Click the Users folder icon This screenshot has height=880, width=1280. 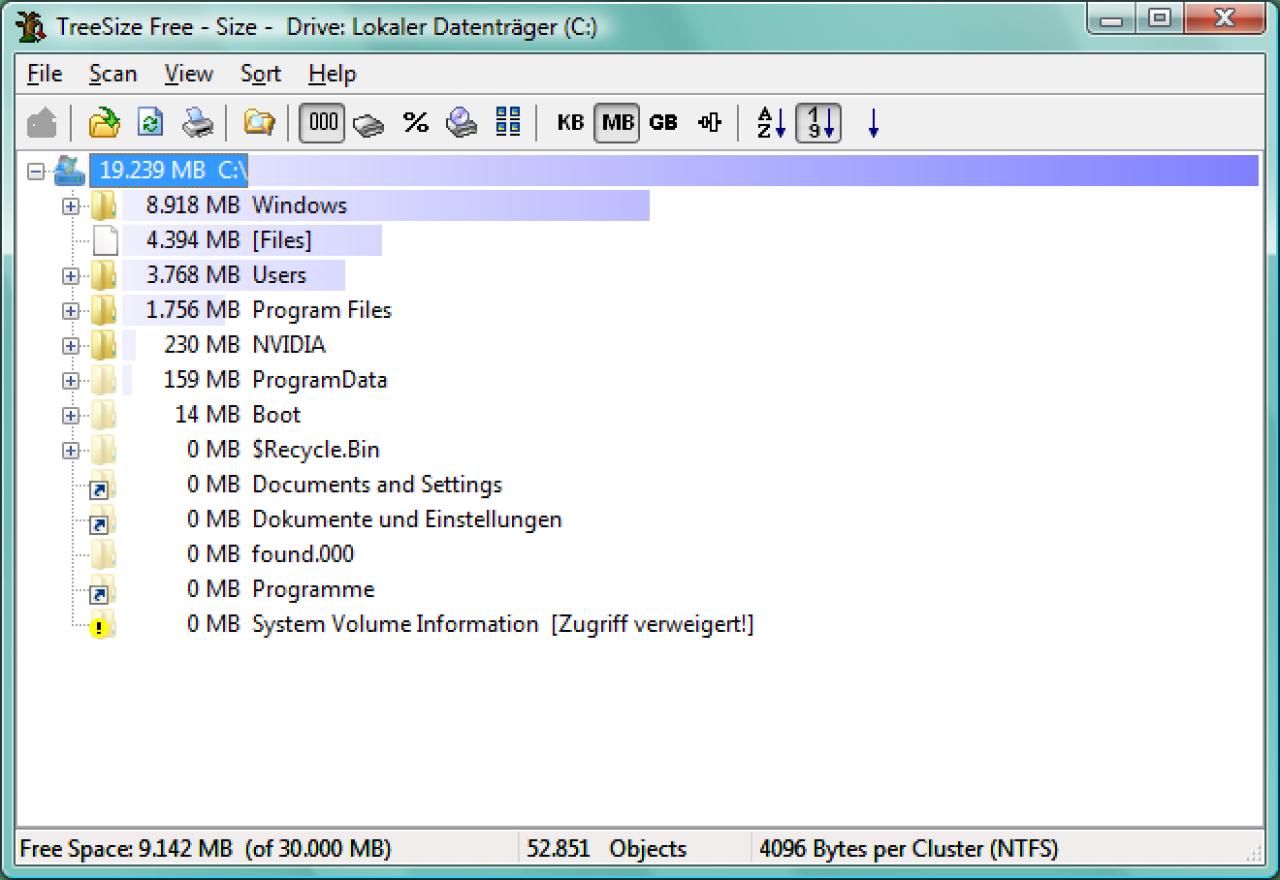click(x=104, y=276)
